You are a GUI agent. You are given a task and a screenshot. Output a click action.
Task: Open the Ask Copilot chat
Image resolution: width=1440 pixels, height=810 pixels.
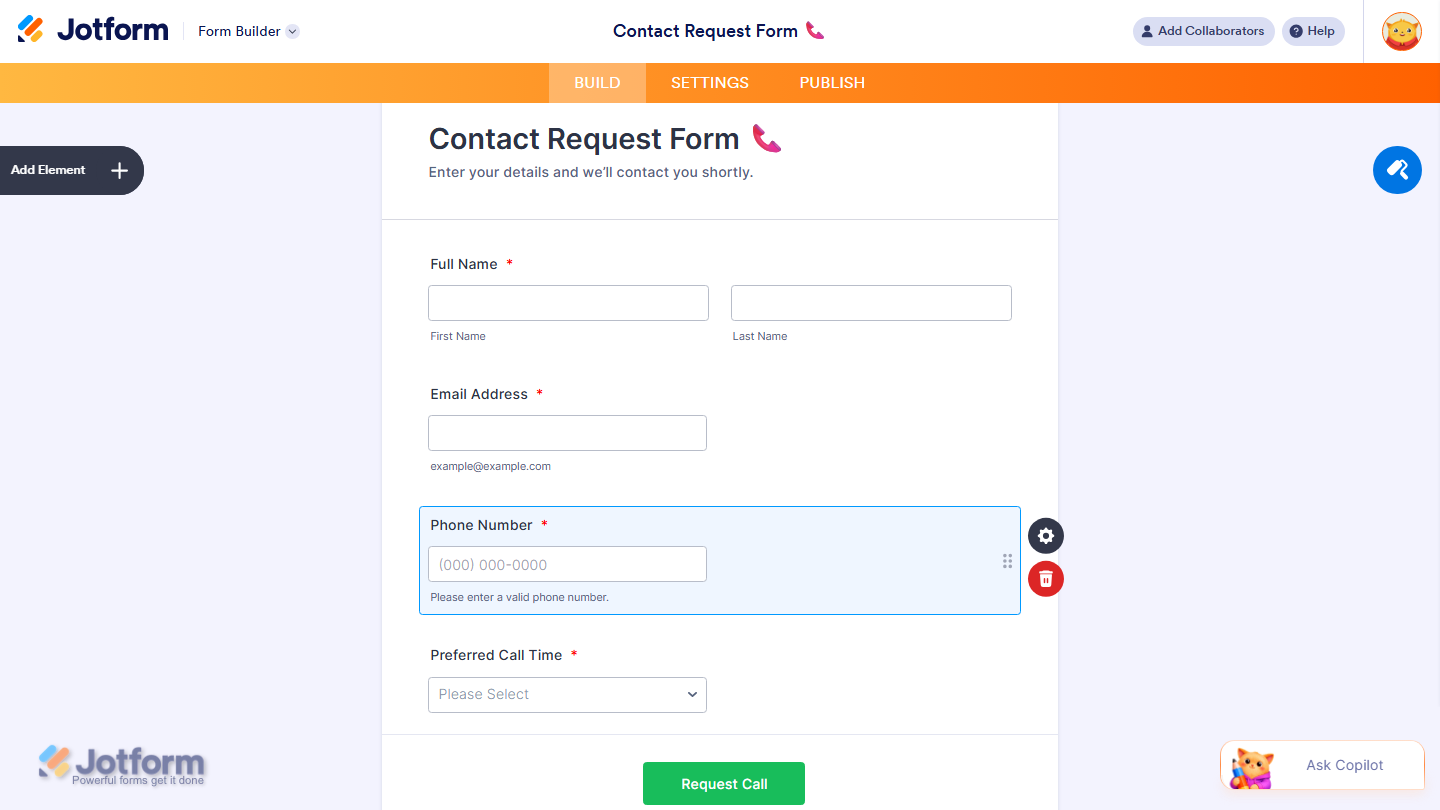[x=1343, y=765]
